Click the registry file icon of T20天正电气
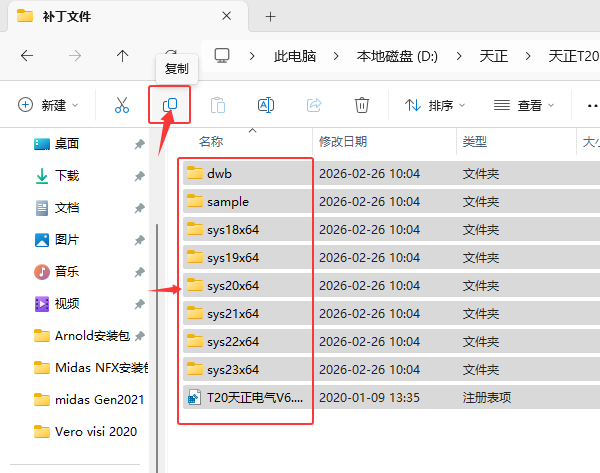This screenshot has width=600, height=473. [194, 397]
